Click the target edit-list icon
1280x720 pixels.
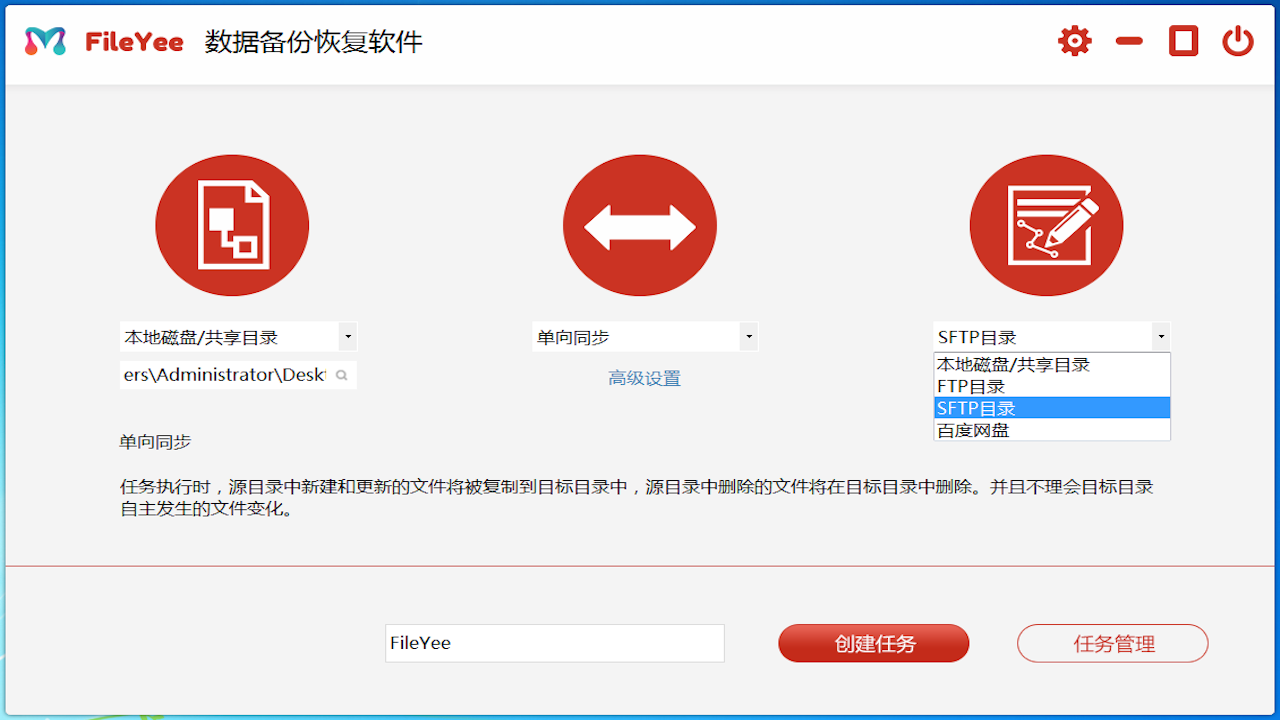pyautogui.click(x=1046, y=224)
